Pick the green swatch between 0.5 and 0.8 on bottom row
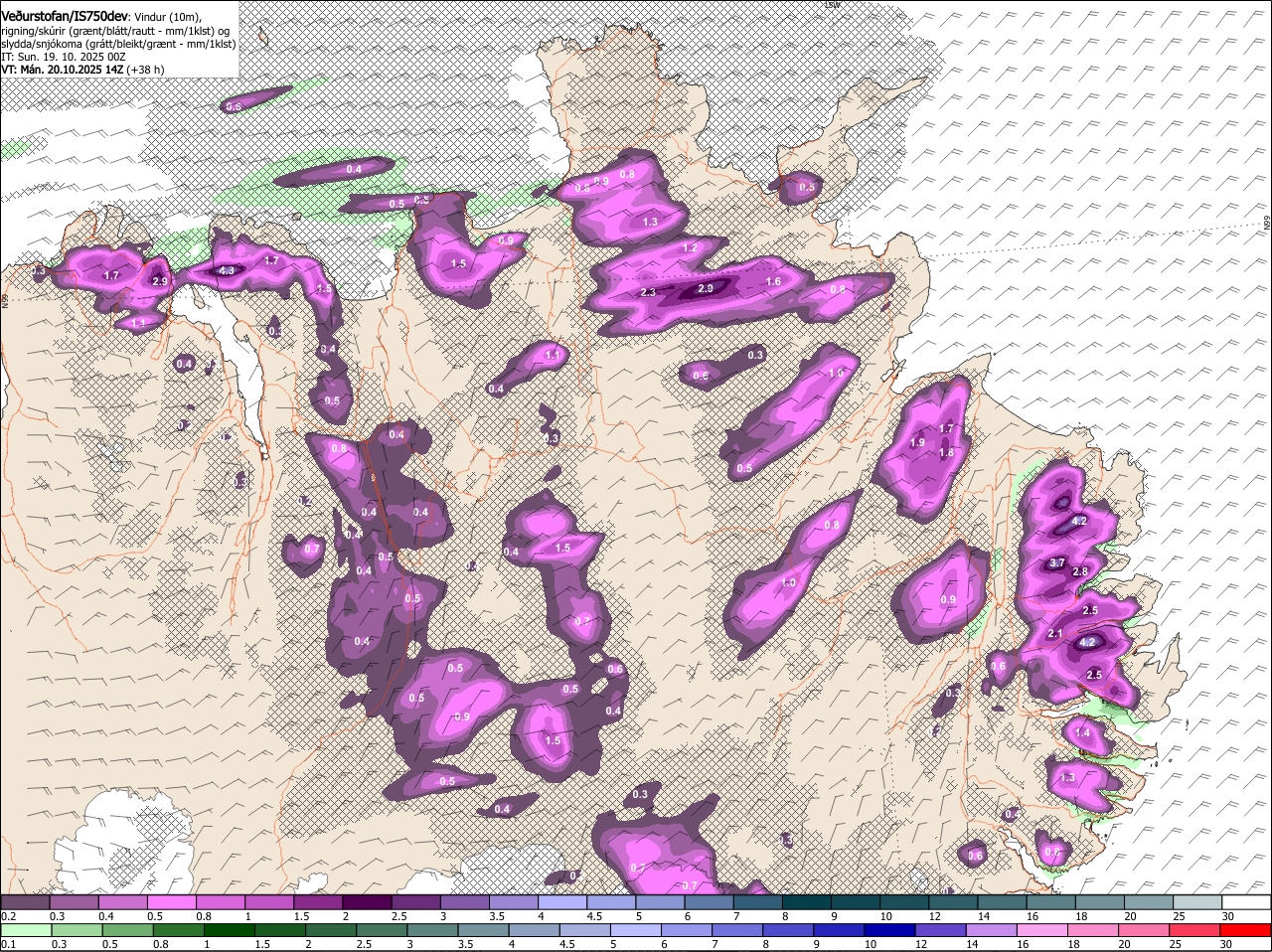 pyautogui.click(x=126, y=931)
